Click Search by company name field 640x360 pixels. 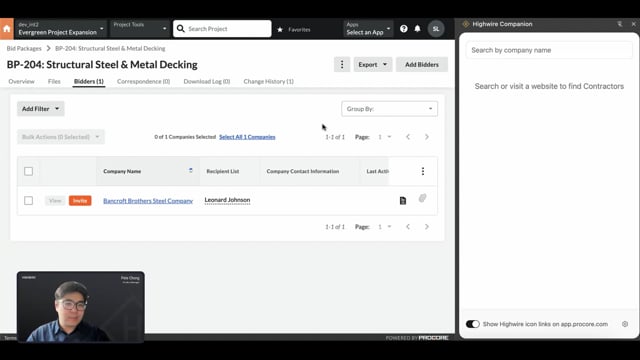549,50
